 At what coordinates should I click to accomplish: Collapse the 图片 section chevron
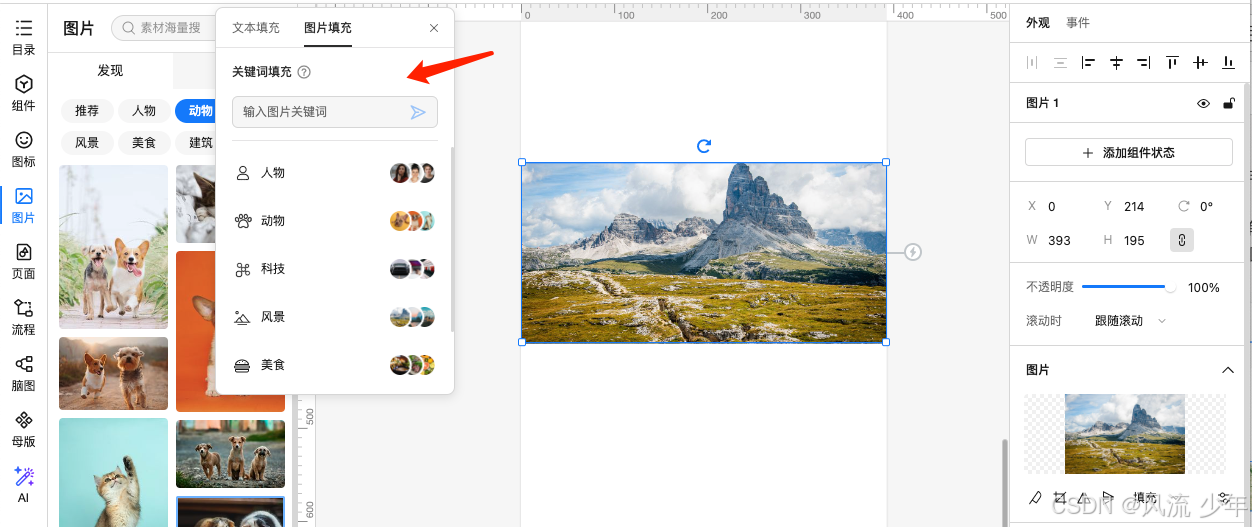coord(1228,370)
